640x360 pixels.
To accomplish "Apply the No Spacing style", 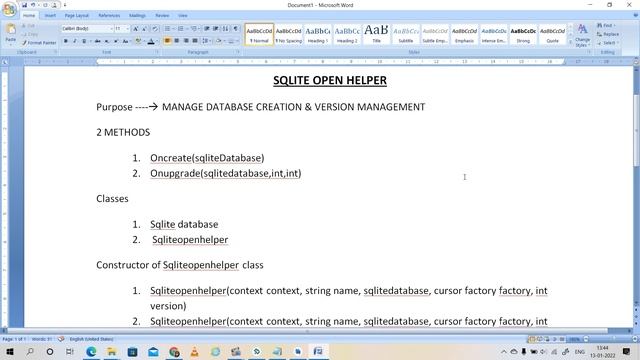I will (288, 34).
